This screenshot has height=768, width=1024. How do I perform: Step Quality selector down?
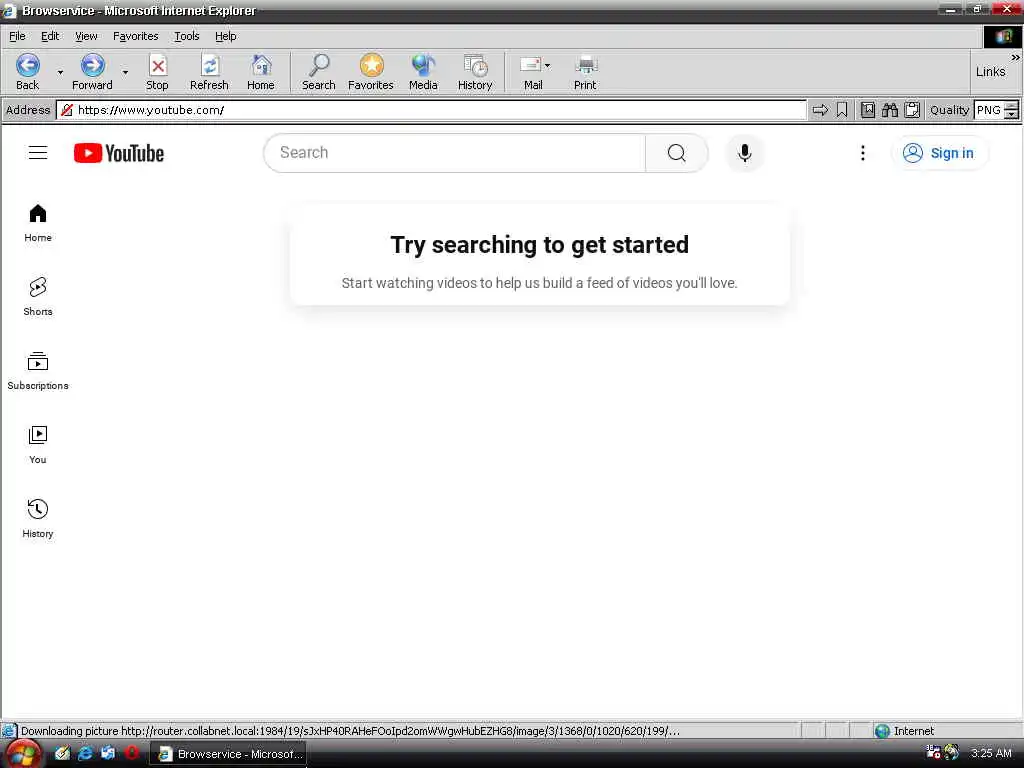coord(1012,114)
